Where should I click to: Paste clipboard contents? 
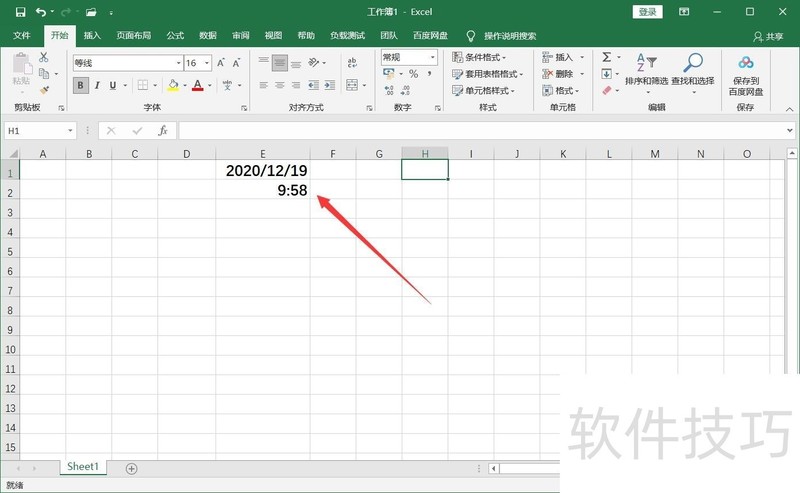21,69
